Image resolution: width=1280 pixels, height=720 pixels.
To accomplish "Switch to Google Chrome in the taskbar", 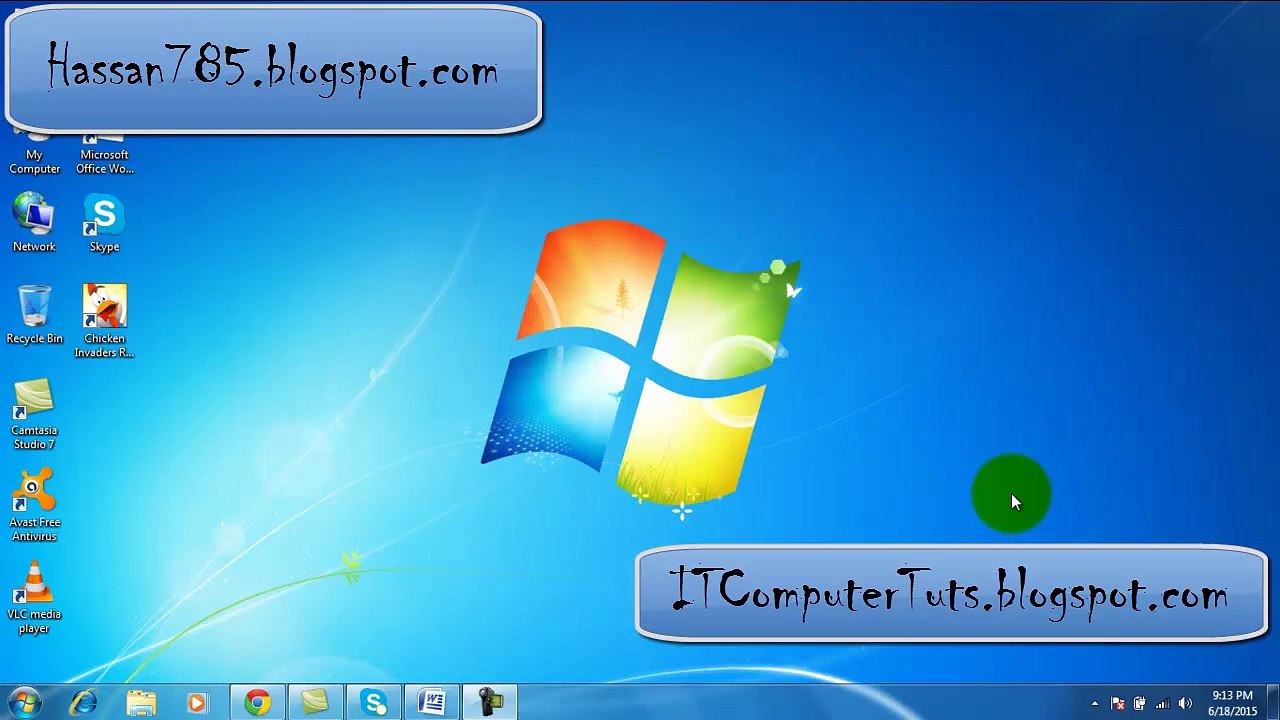I will coord(257,703).
